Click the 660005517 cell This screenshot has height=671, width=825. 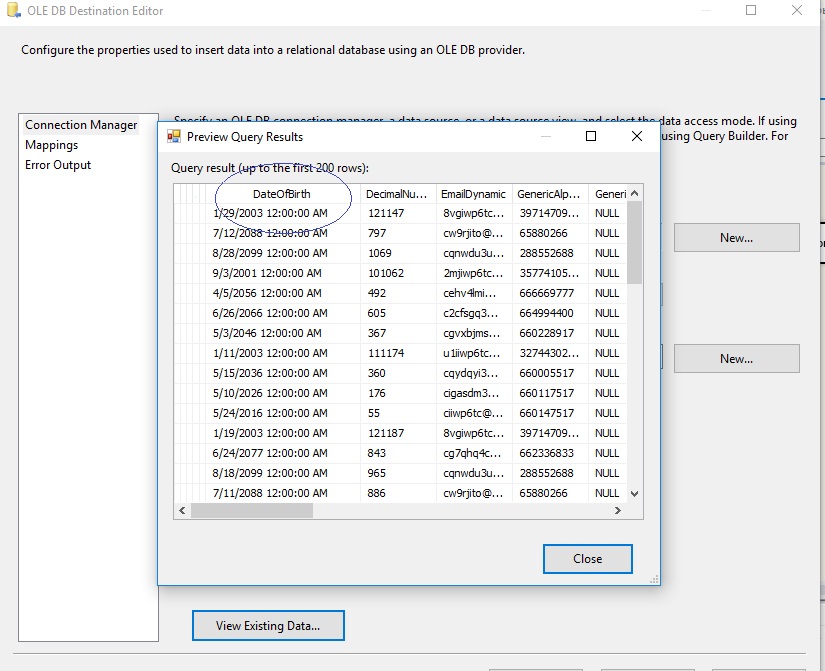tap(550, 373)
